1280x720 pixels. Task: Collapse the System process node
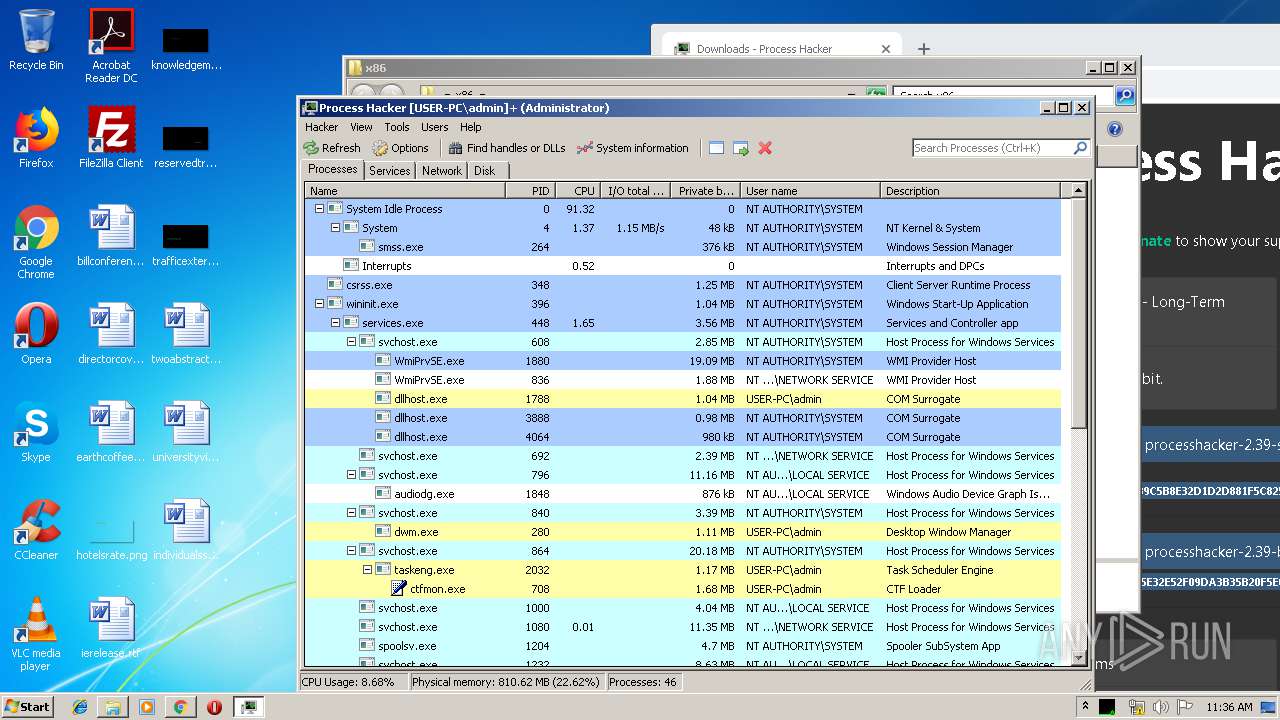(336, 228)
